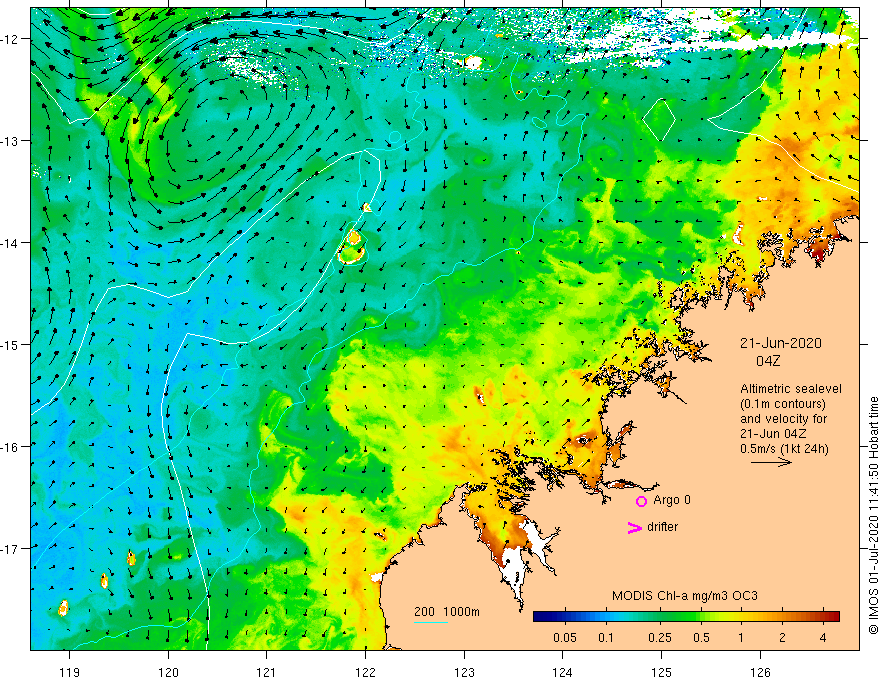This screenshot has height=680, width=880.
Task: Click latitude axis label '-14'
Action: pos(10,243)
